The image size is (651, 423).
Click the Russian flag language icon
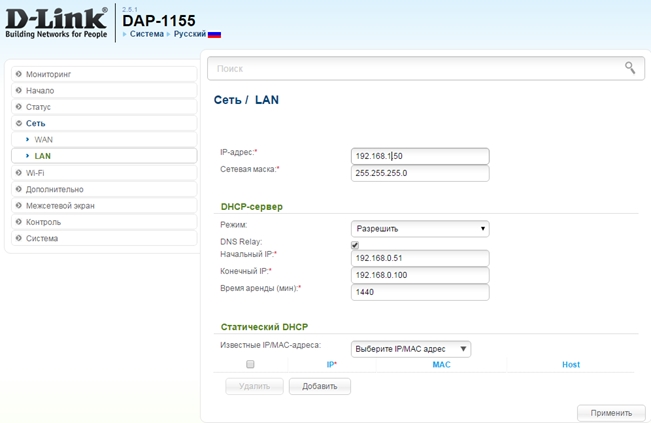click(x=214, y=34)
